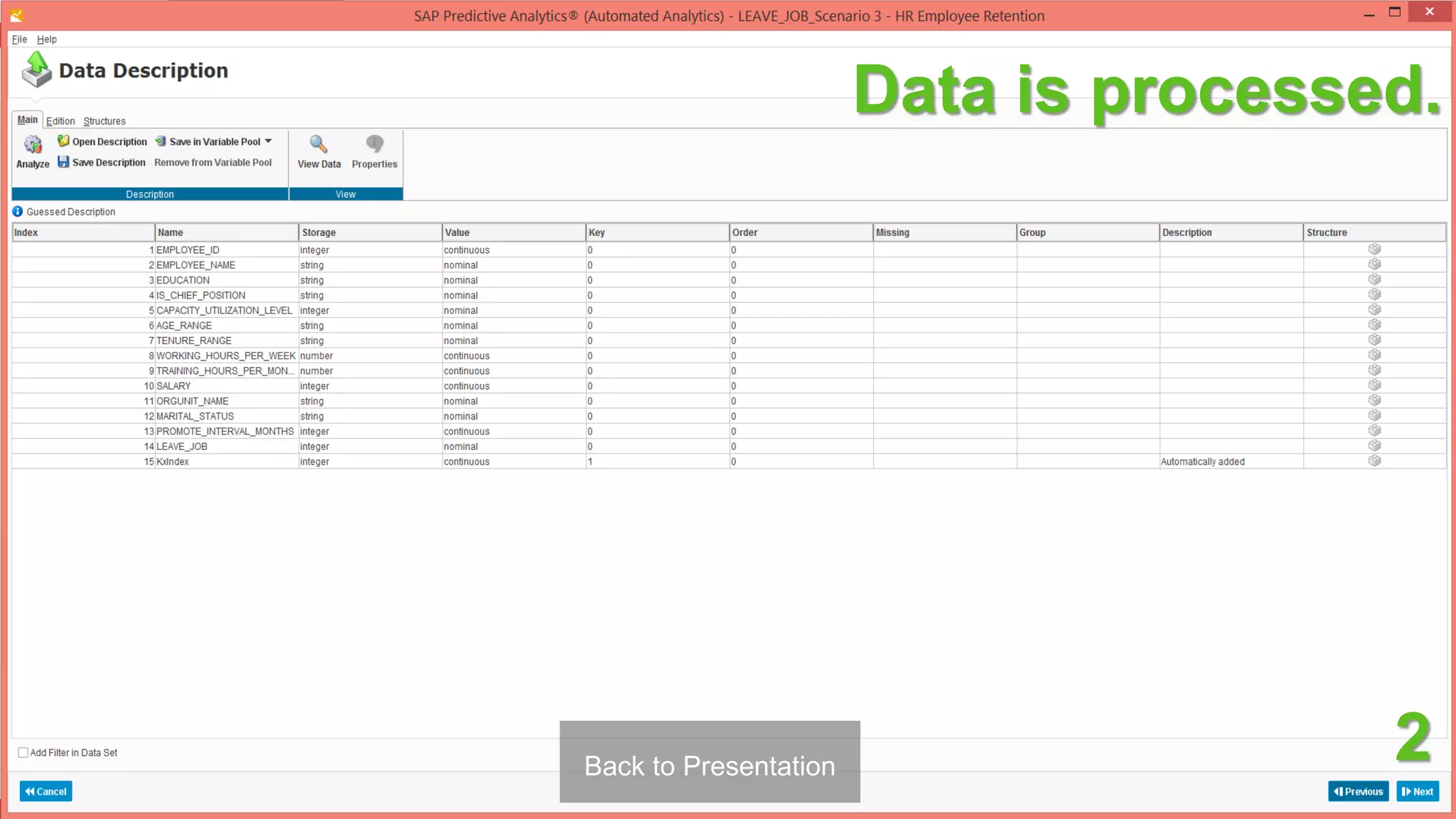The height and width of the screenshot is (819, 1456).
Task: Click structure icon for CAPACITY_UTILIZATION_LEVEL row
Action: (1374, 310)
